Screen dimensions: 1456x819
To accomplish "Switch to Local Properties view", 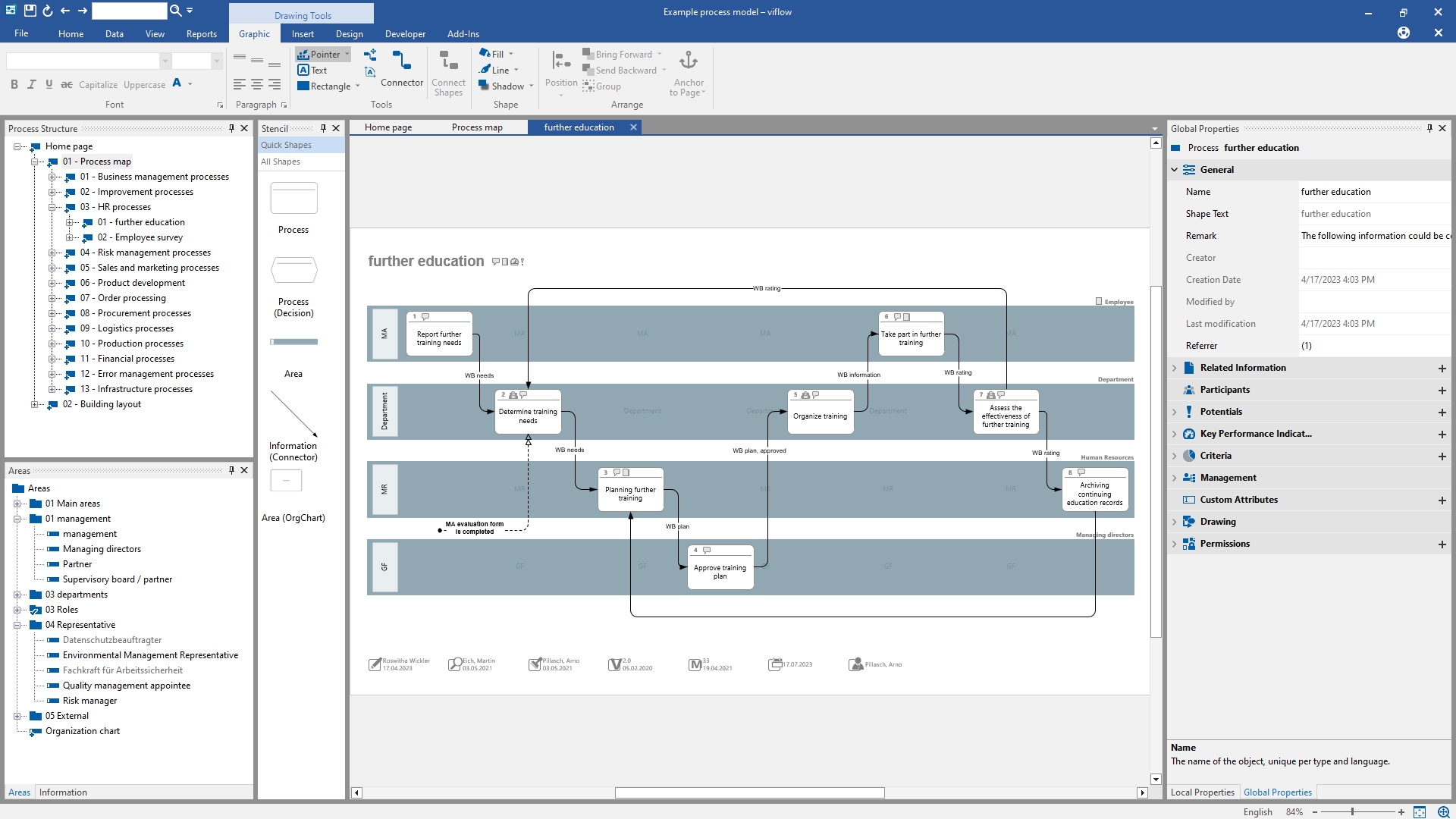I will 1202,792.
